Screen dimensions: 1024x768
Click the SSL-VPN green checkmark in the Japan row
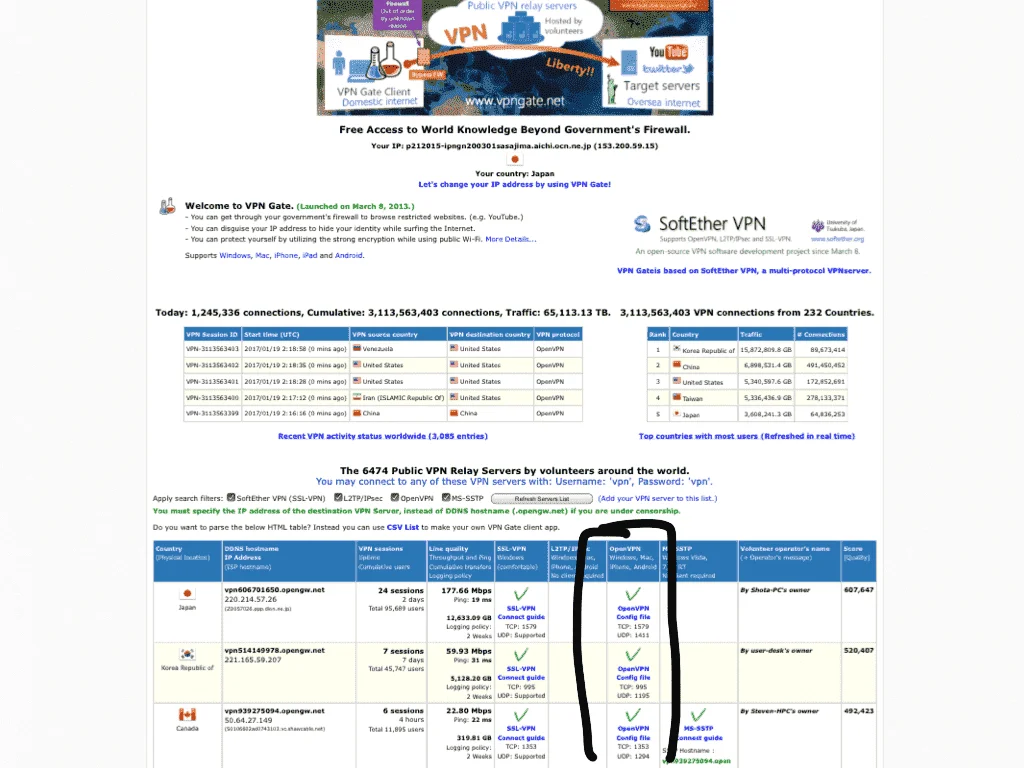520,594
